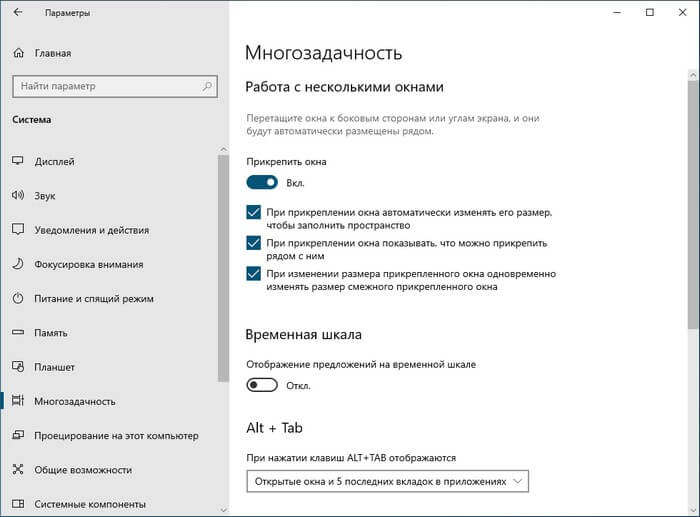Screen dimensions: 700x517
Task: Click the back arrow in the title bar
Action: 18,13
